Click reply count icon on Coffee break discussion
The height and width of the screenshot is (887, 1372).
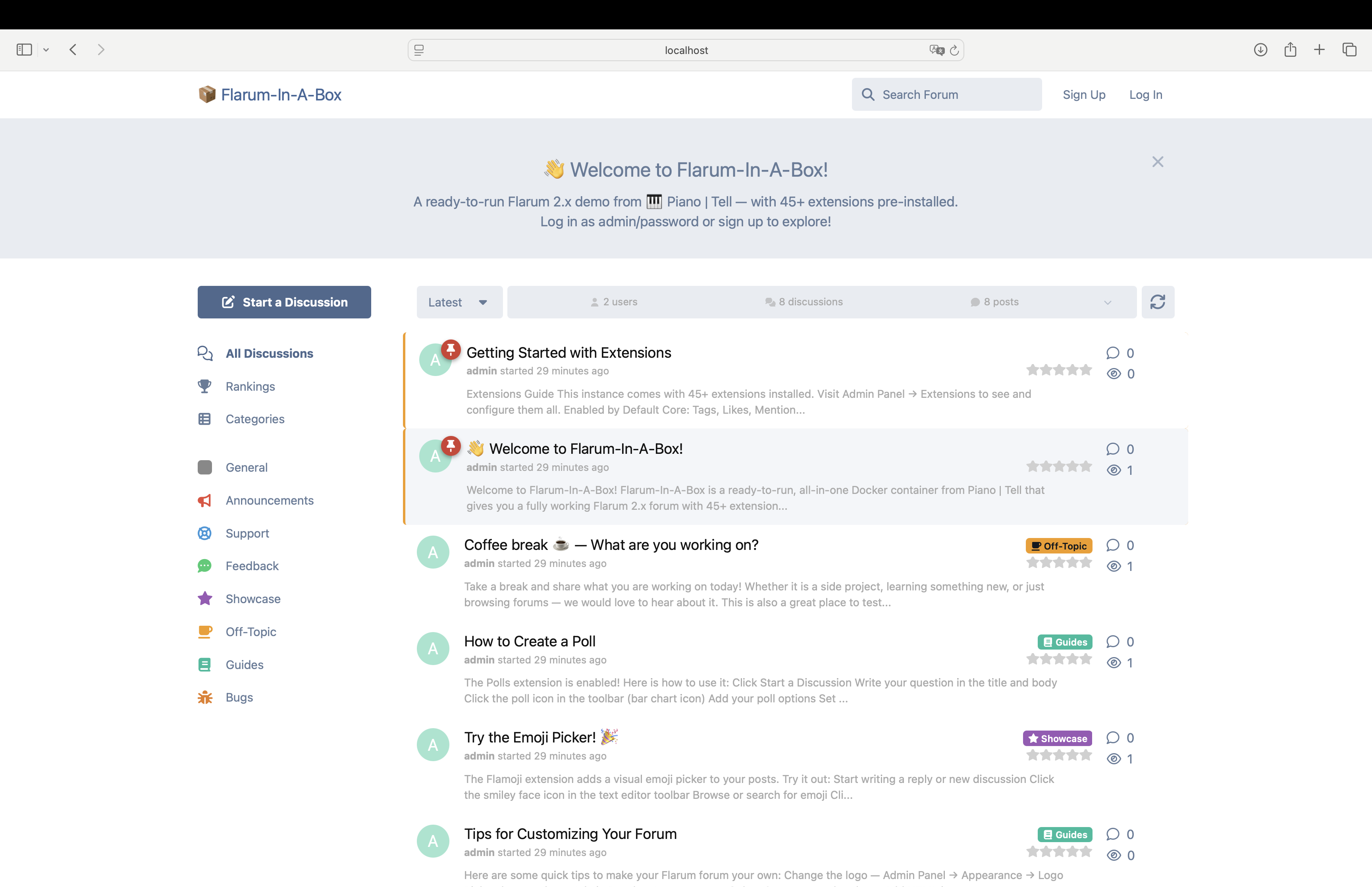[x=1112, y=545]
